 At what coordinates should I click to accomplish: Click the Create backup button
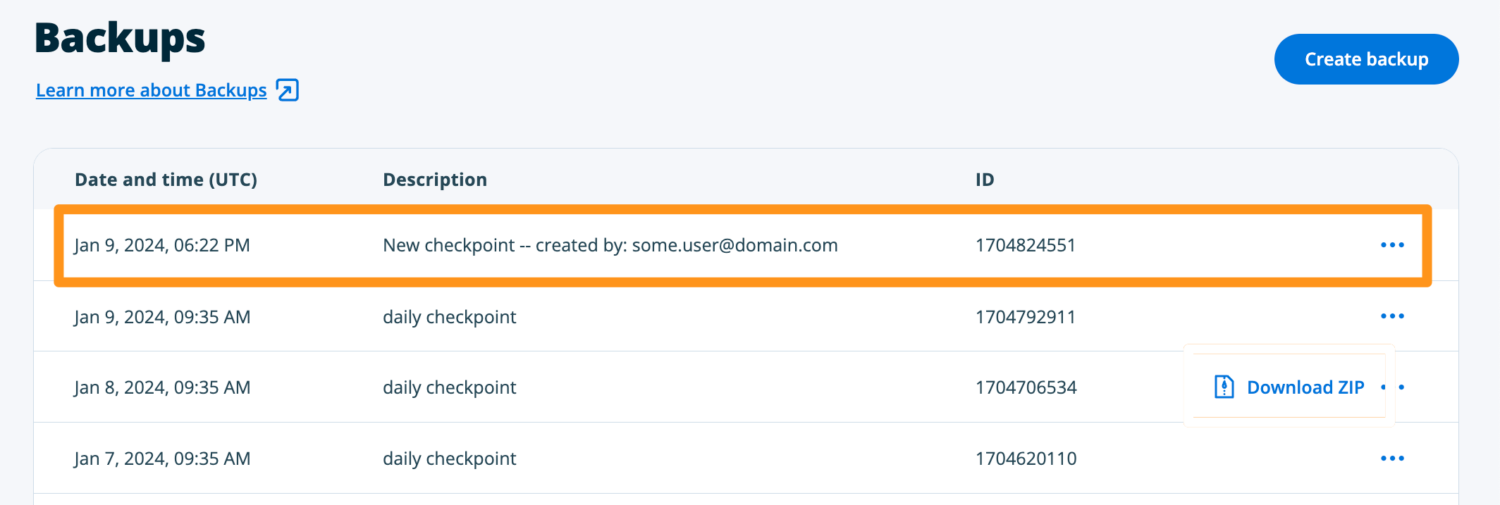(1365, 60)
